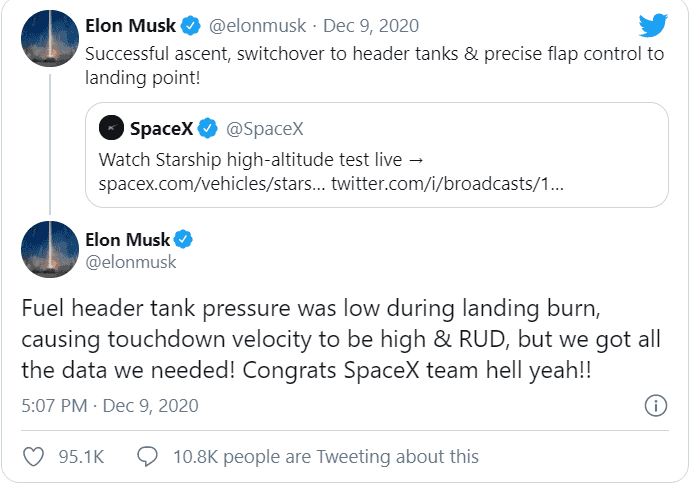Click the 5:07 PM timestamp

54,405
